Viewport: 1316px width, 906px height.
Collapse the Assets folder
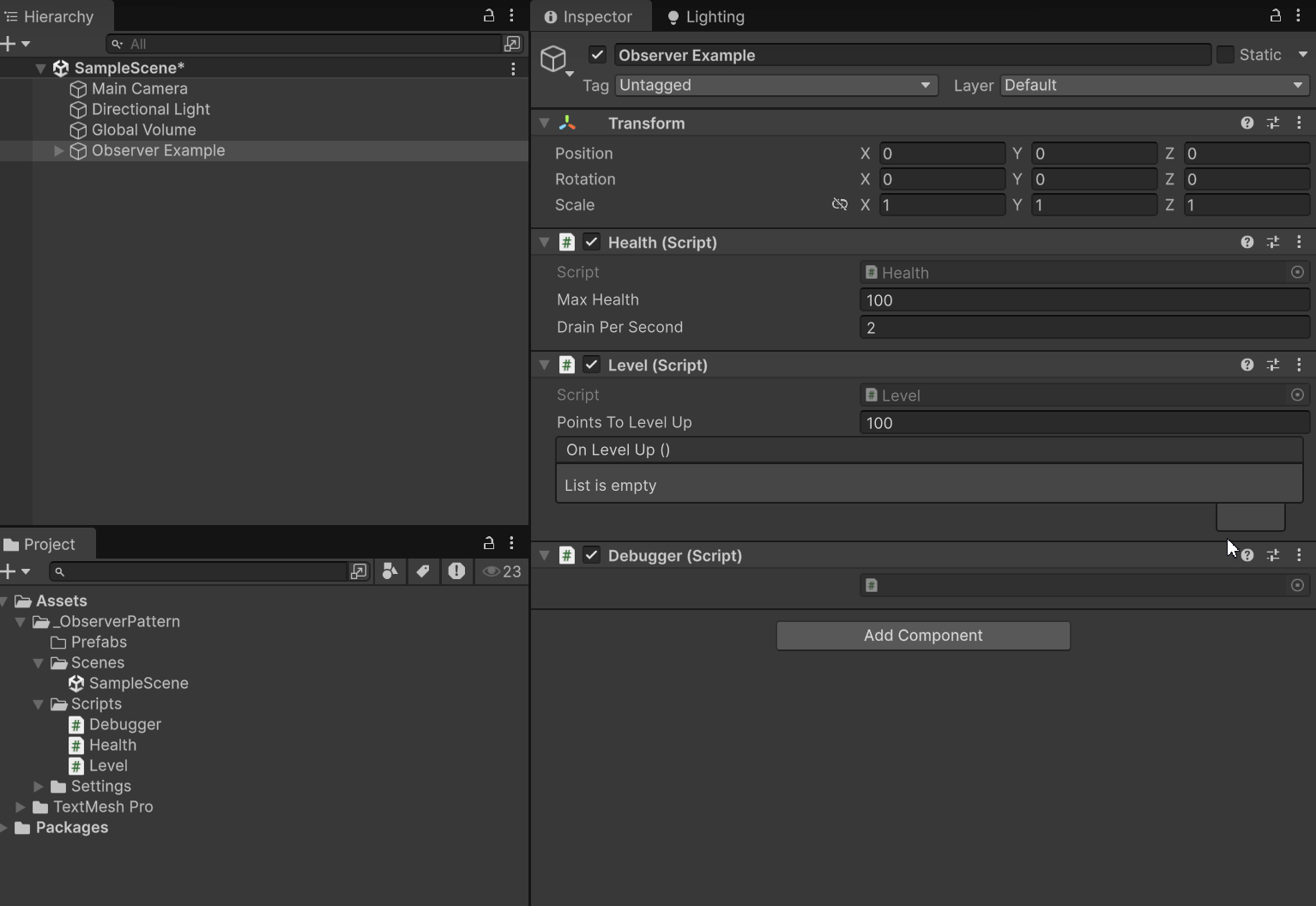(5, 601)
